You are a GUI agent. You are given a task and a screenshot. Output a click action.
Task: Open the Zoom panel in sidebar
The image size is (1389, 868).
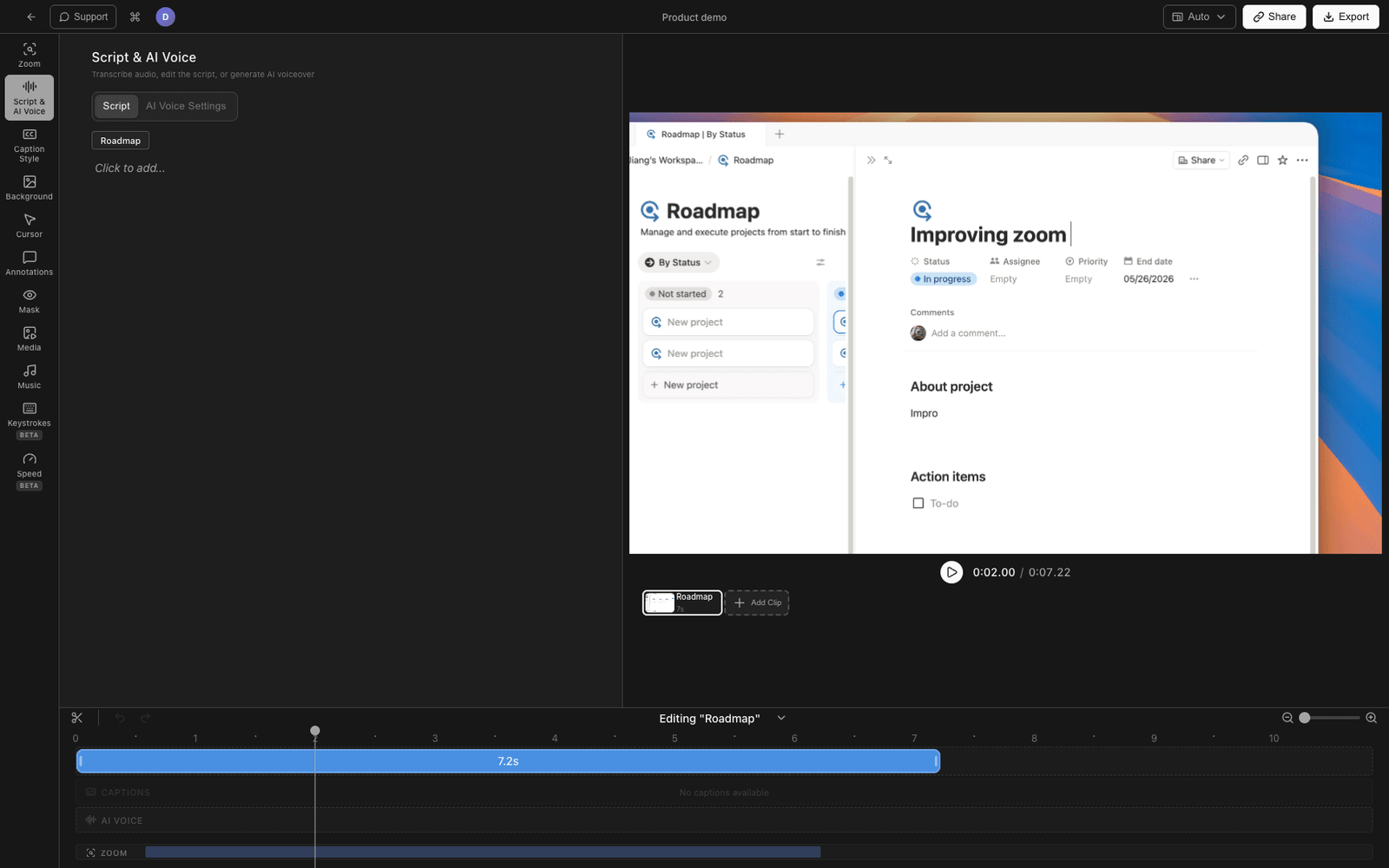point(30,55)
